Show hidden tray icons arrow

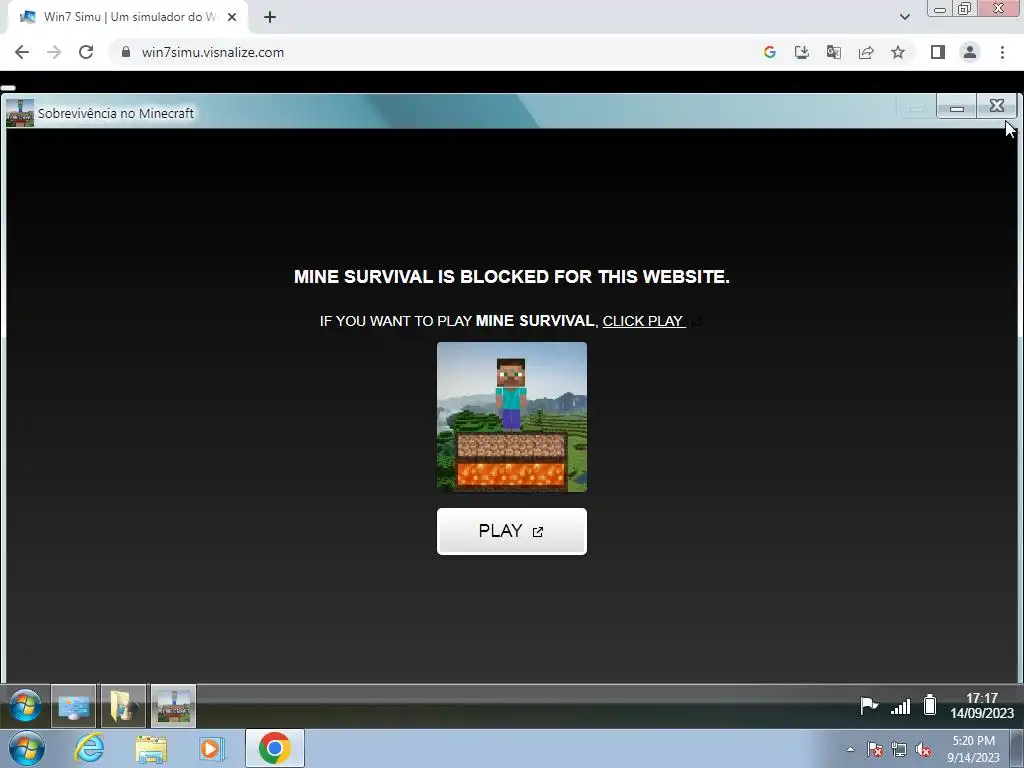click(x=850, y=749)
